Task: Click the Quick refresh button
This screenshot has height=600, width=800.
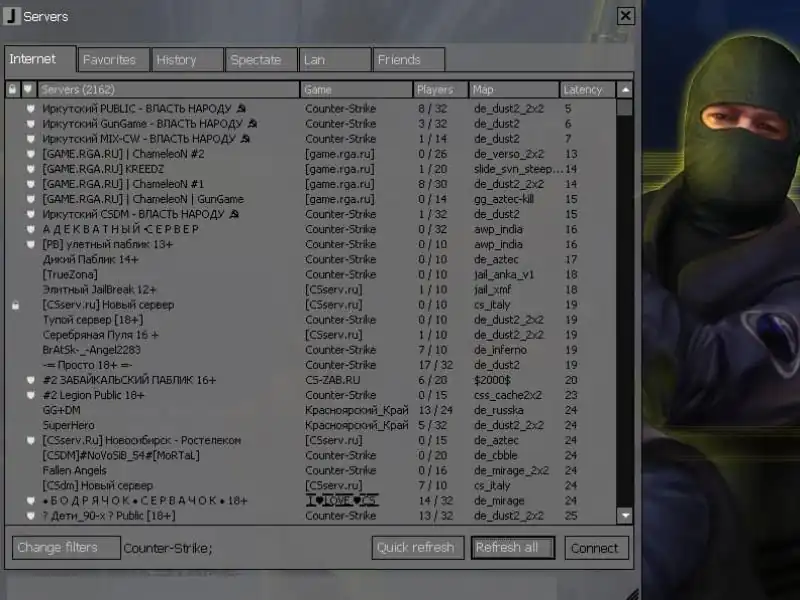Action: (418, 547)
